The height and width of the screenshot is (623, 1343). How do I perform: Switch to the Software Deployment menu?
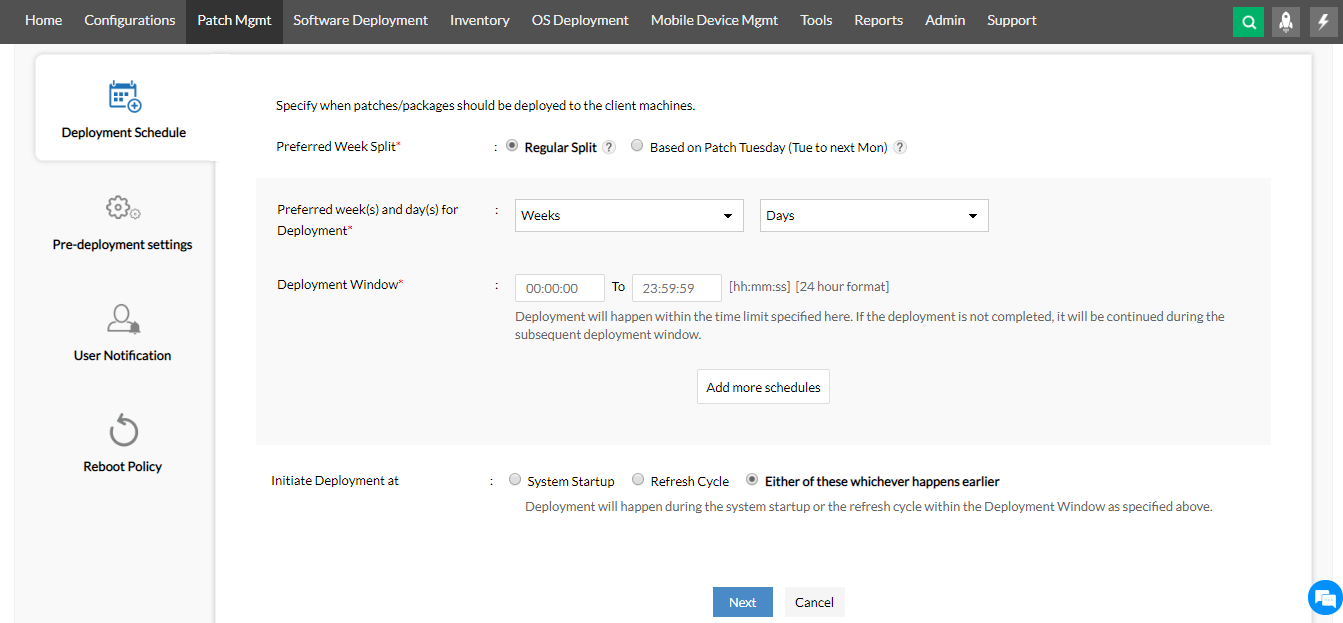point(360,20)
